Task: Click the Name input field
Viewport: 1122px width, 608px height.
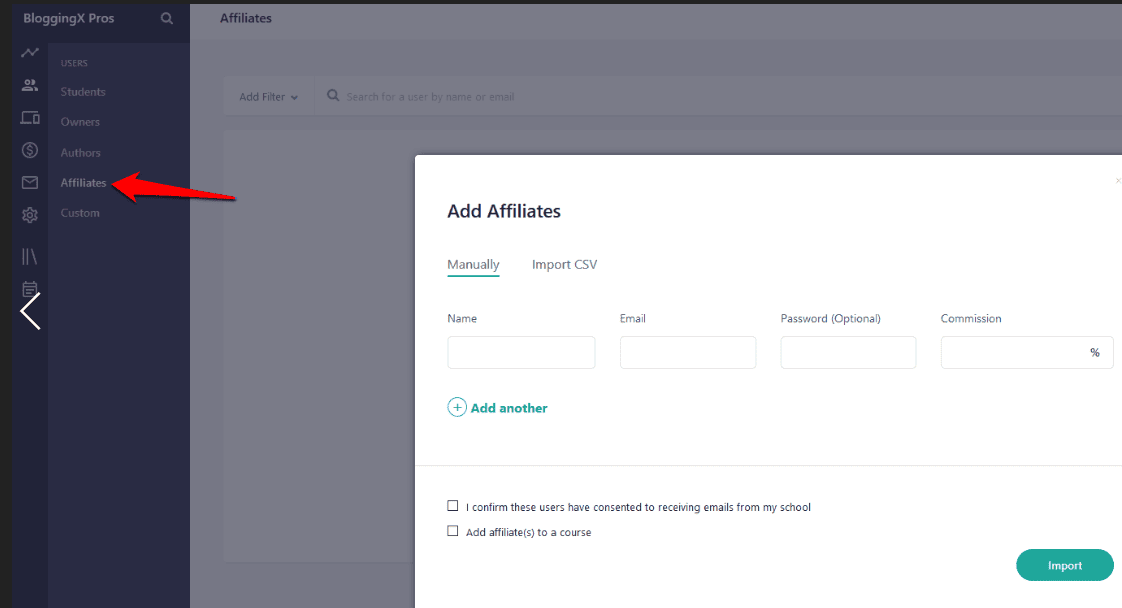Action: pos(521,352)
